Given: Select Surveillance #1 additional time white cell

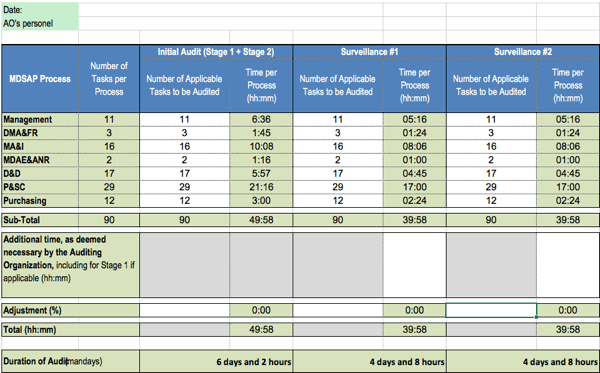Looking at the screenshot, I should coord(414,265).
